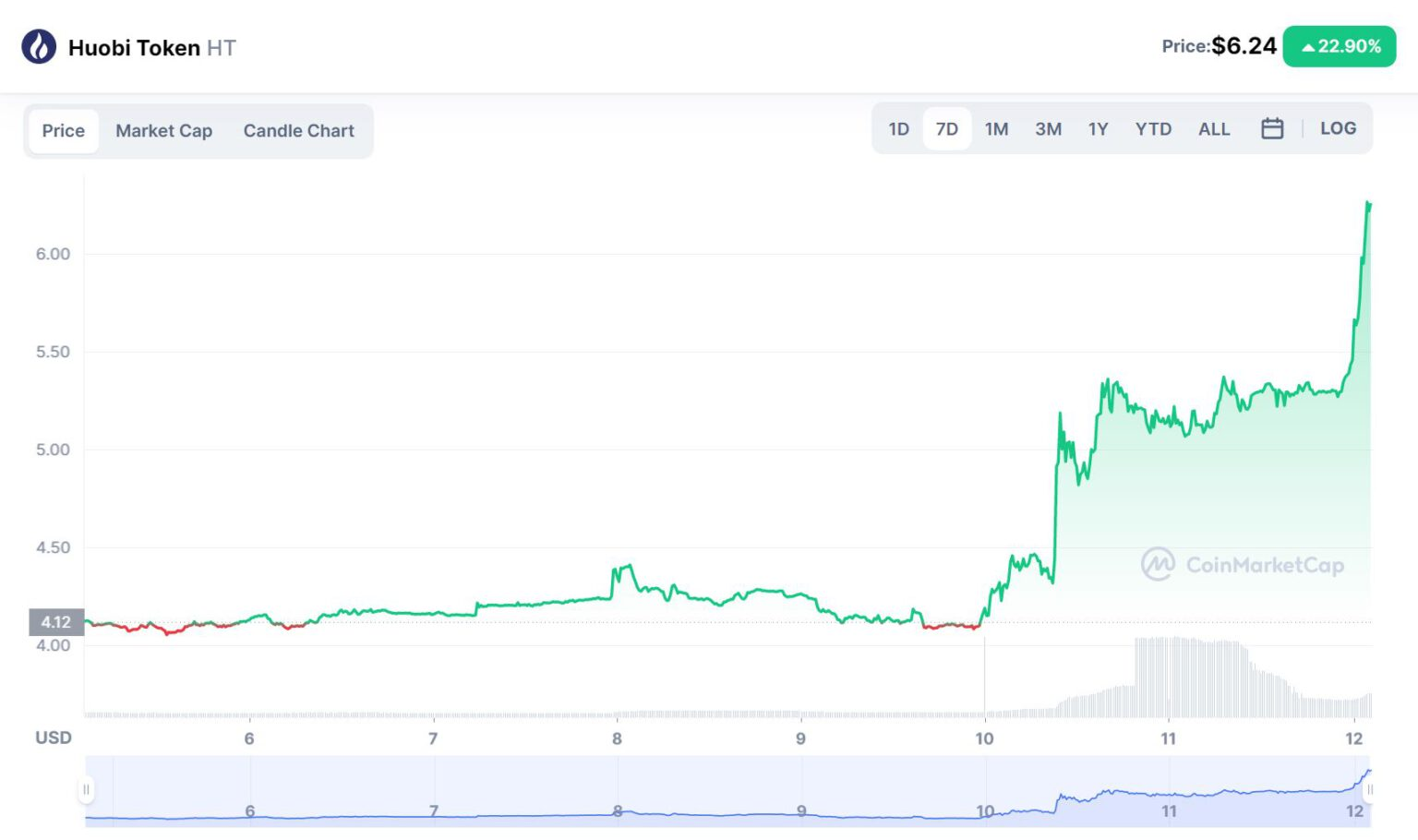Click the Huobi Token flame logo
Viewport: 1418px width, 840px height.
(39, 46)
